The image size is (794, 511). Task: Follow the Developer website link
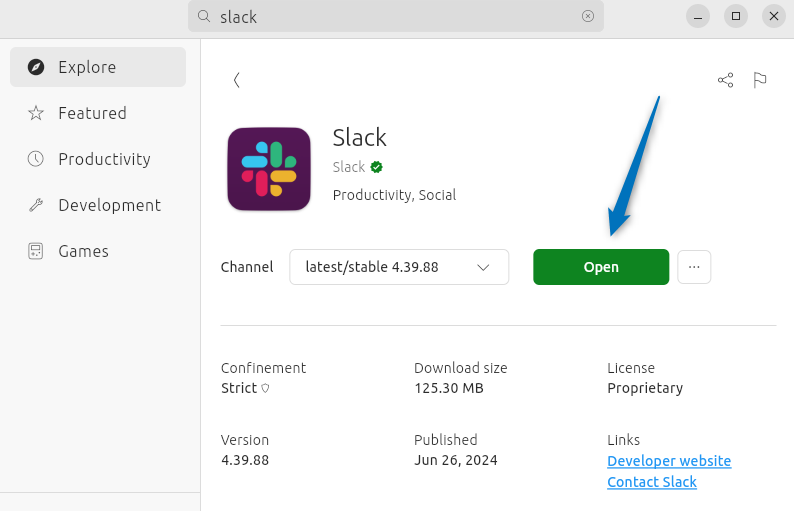click(x=669, y=461)
